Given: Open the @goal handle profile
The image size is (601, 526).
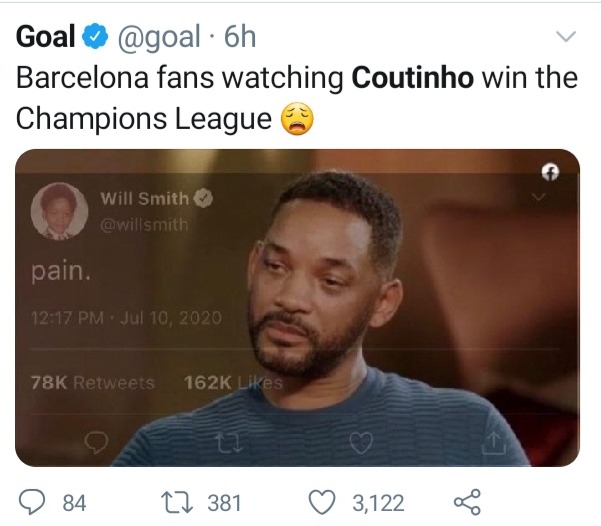Looking at the screenshot, I should pos(162,38).
